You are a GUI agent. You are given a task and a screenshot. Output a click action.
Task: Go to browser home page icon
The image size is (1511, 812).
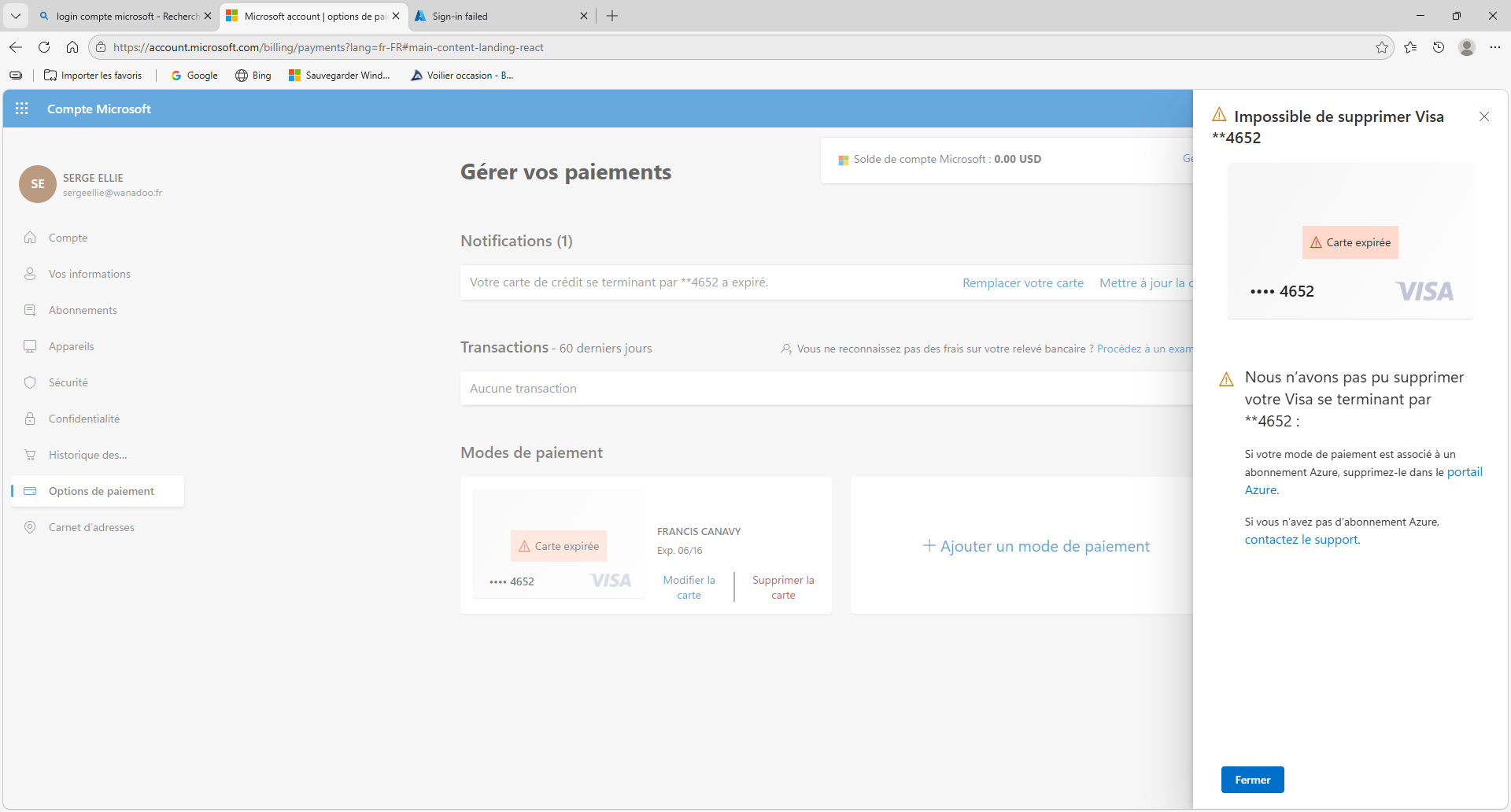tap(72, 47)
